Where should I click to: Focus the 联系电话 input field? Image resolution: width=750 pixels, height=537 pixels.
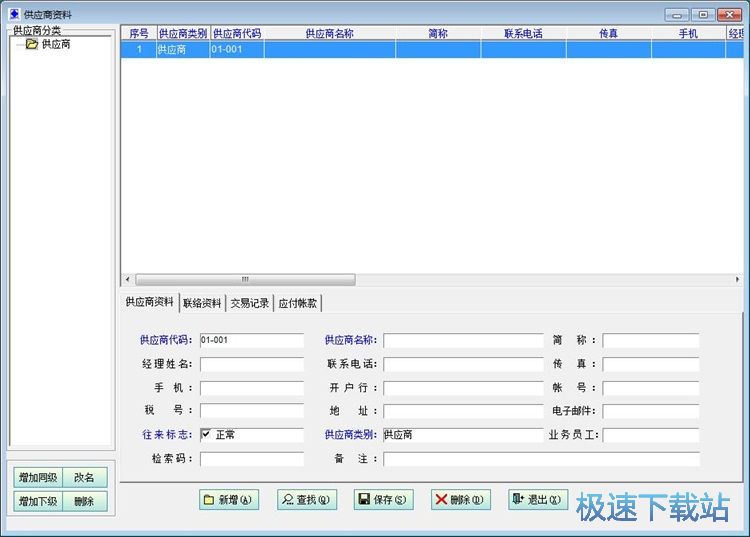click(x=463, y=364)
